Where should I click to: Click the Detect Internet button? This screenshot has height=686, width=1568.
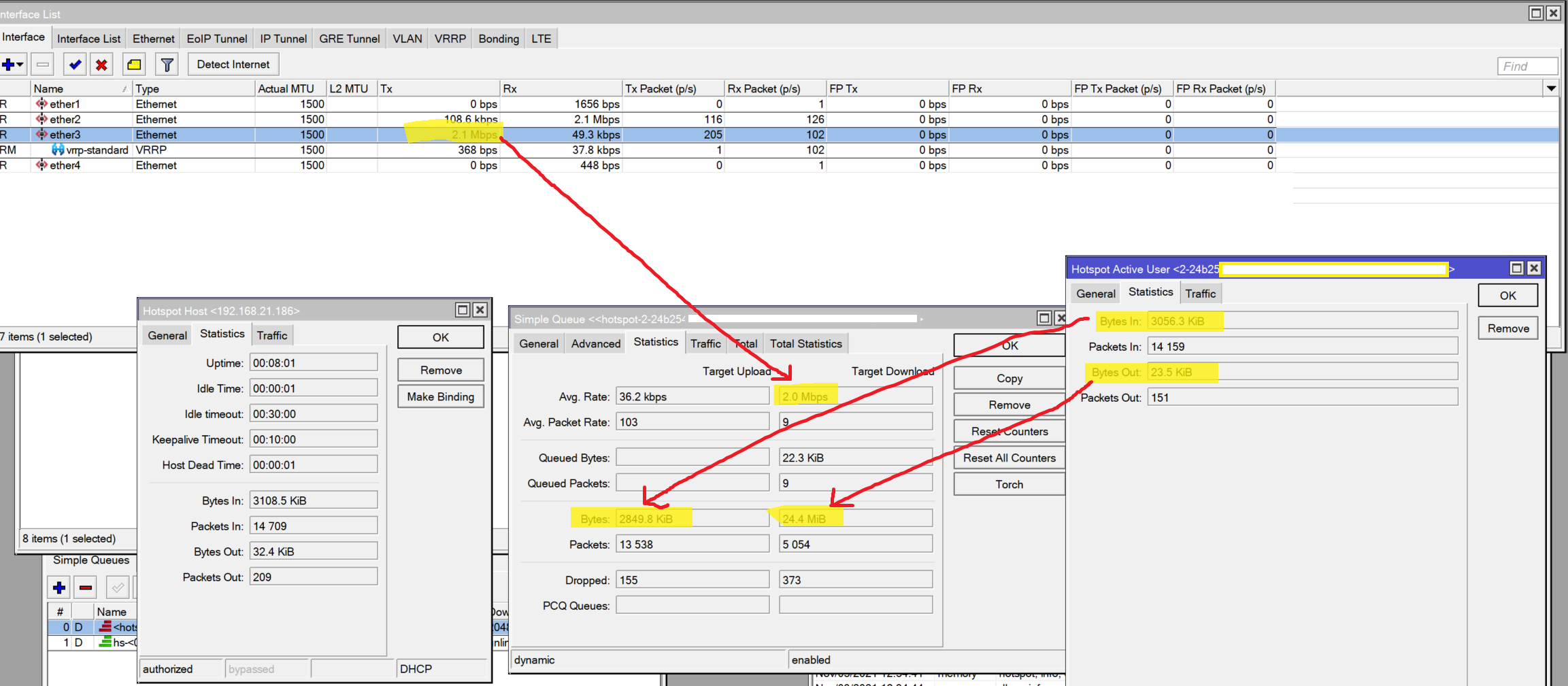(x=233, y=65)
